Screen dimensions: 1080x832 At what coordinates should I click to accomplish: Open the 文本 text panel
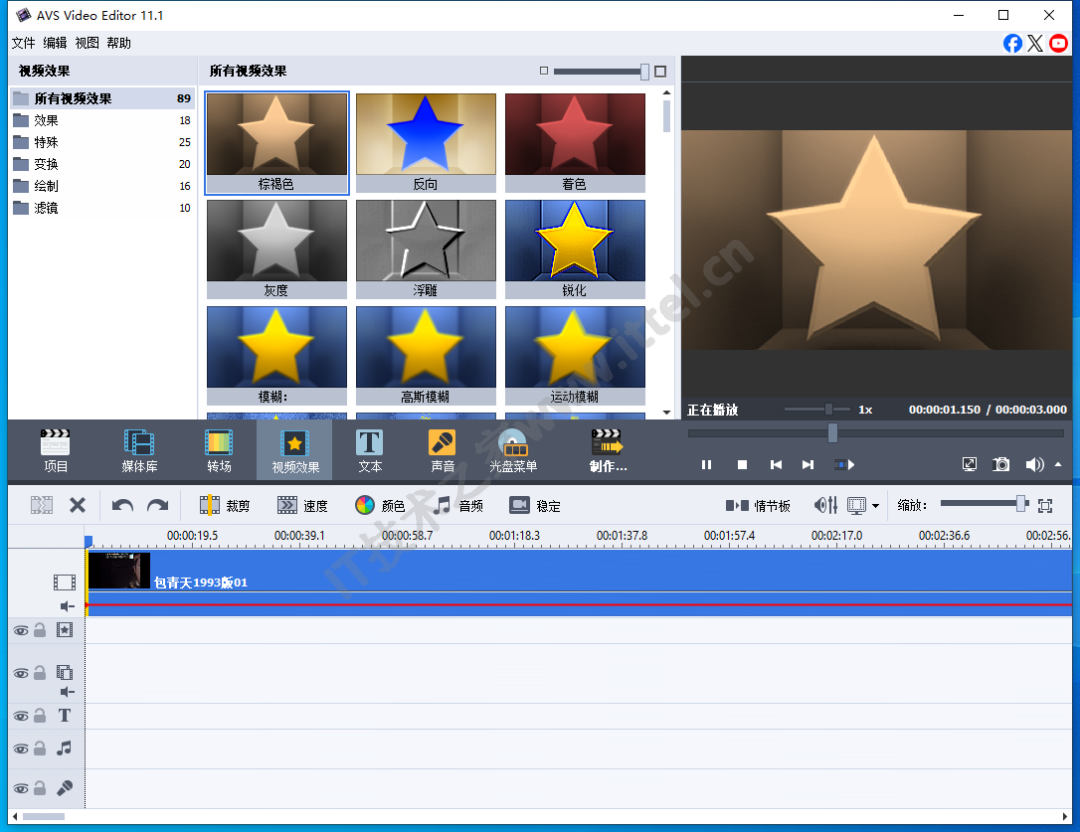coord(370,450)
